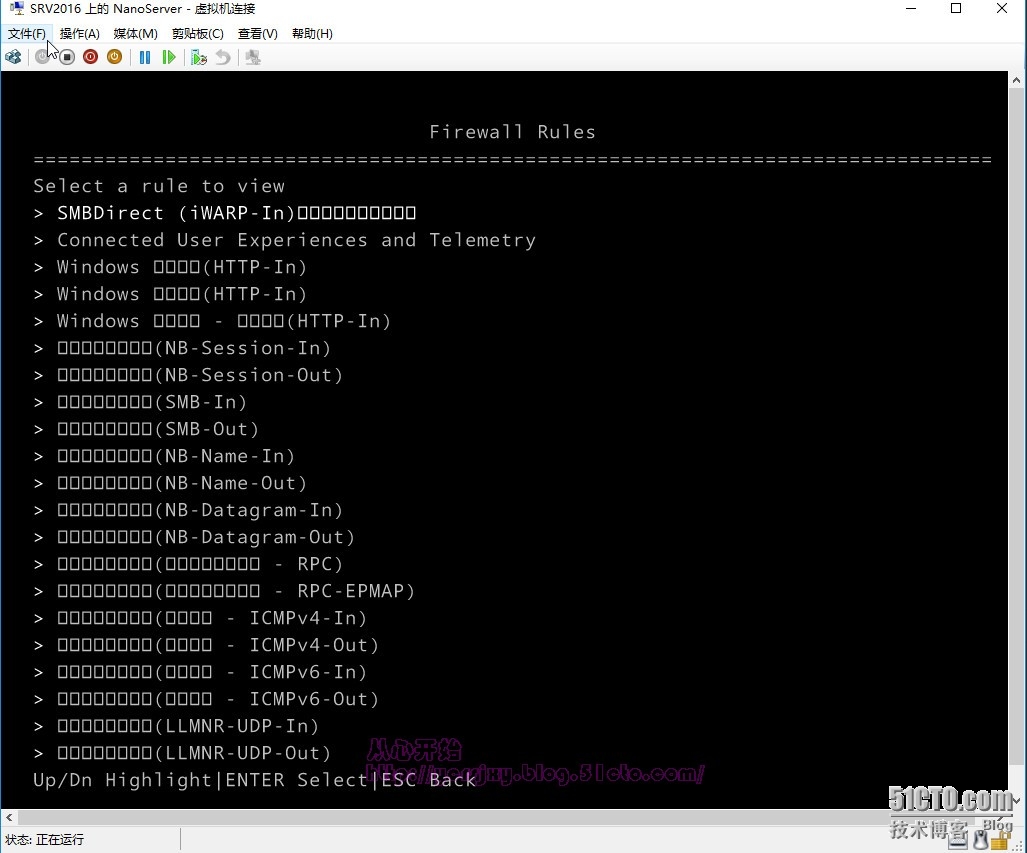Open the 剪贴板(C) menu
1027x853 pixels.
click(x=197, y=33)
